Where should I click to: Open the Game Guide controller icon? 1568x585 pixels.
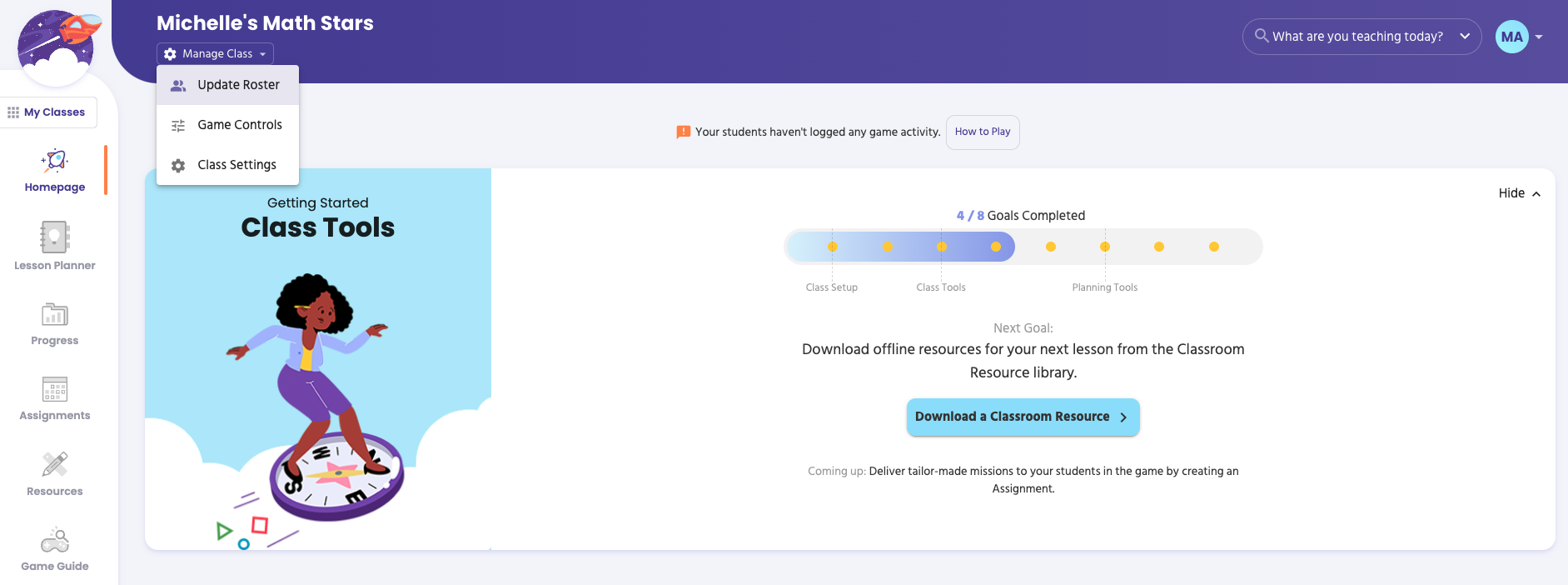coord(55,540)
